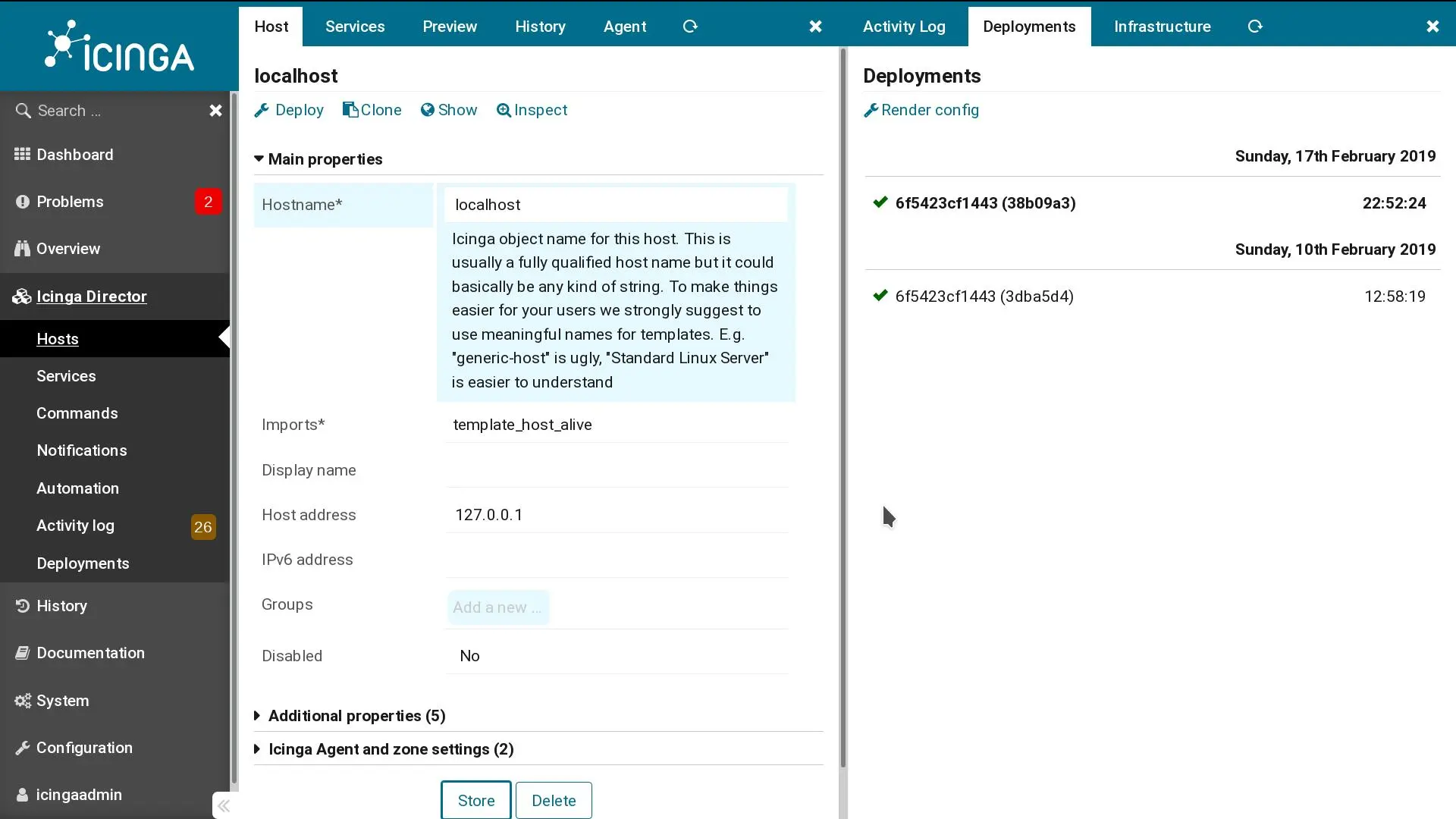1456x819 pixels.
Task: Click the Deploy wrench icon
Action: (x=262, y=111)
